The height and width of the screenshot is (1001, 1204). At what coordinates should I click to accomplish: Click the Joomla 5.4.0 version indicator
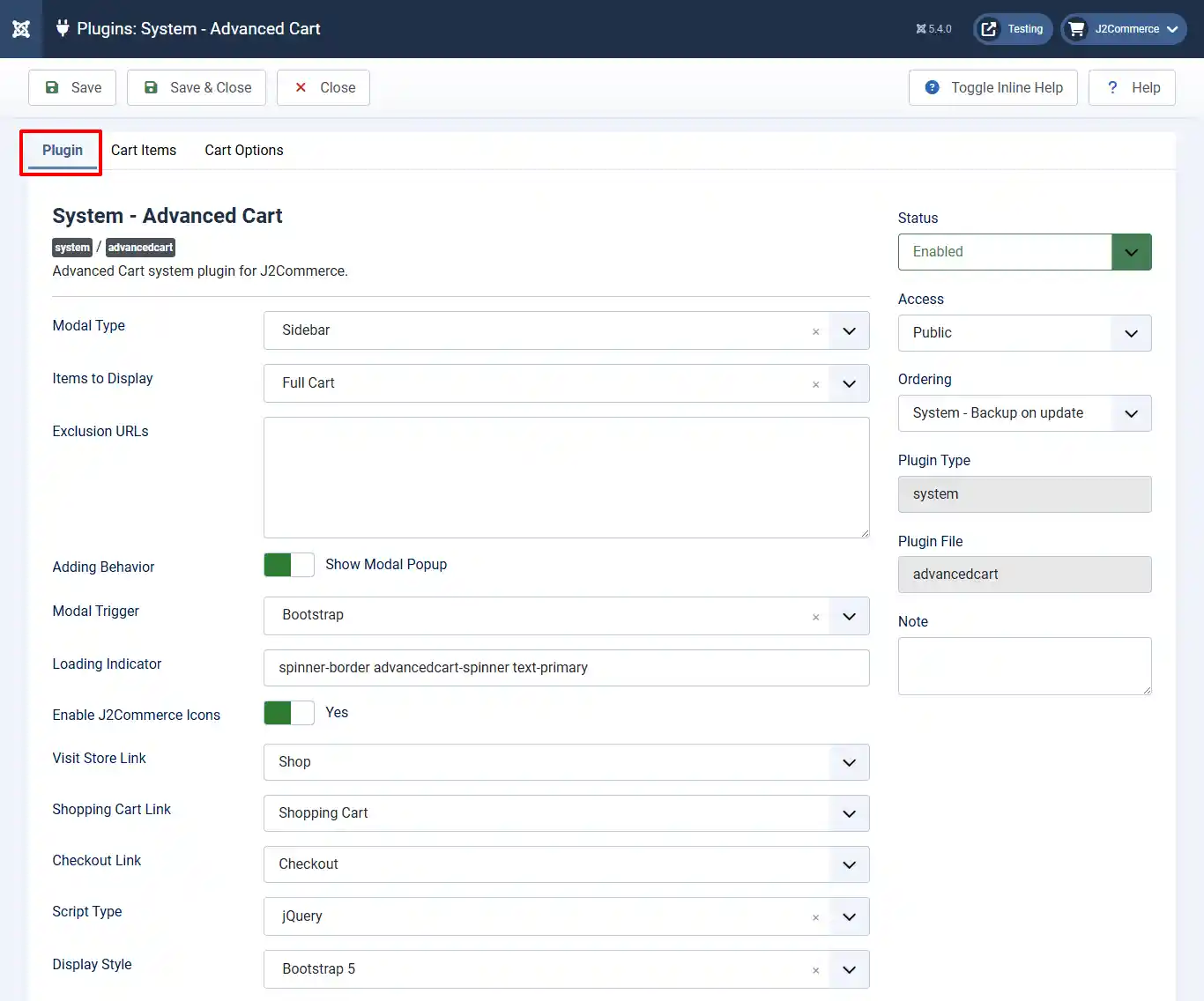pyautogui.click(x=933, y=29)
